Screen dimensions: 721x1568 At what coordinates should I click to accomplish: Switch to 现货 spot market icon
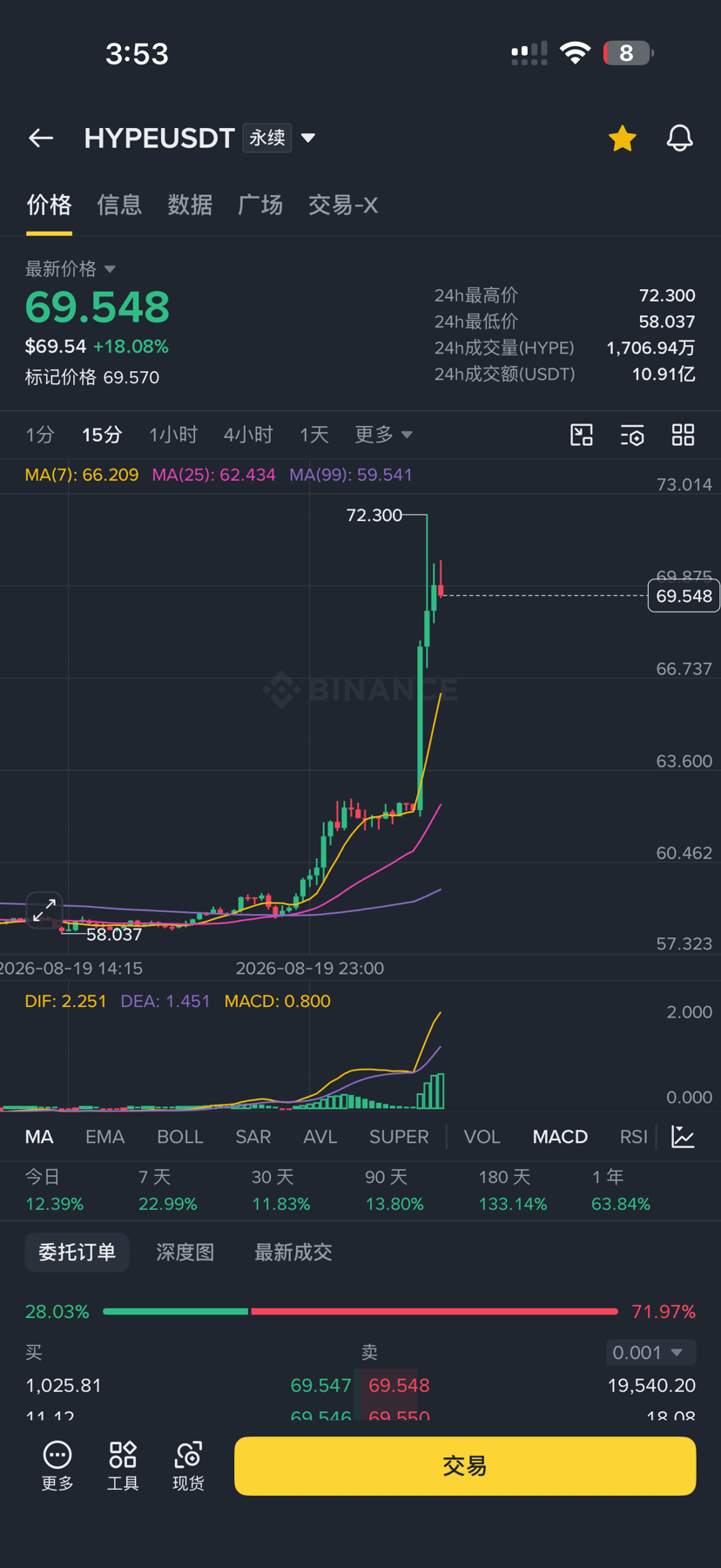188,1465
